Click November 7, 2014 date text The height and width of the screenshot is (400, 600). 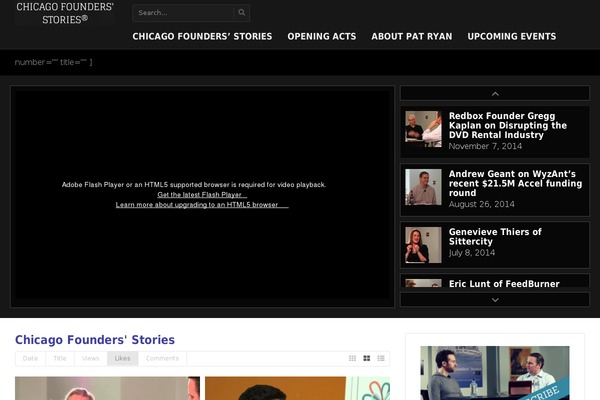point(485,146)
